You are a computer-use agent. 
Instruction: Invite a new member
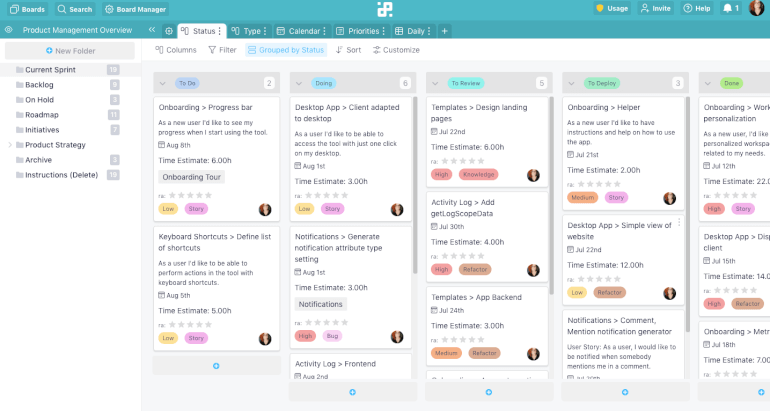656,8
